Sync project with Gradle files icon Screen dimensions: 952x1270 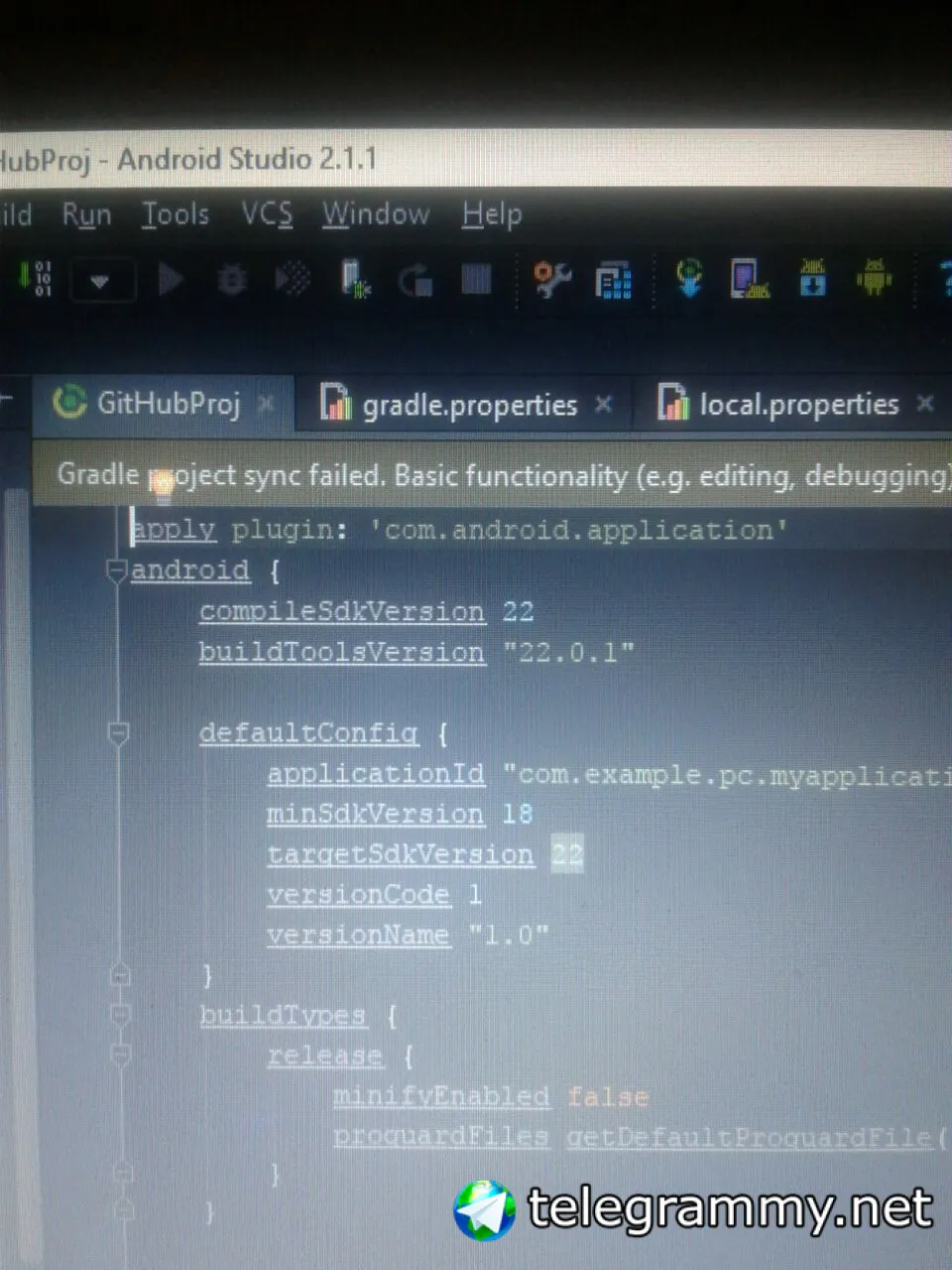point(689,279)
